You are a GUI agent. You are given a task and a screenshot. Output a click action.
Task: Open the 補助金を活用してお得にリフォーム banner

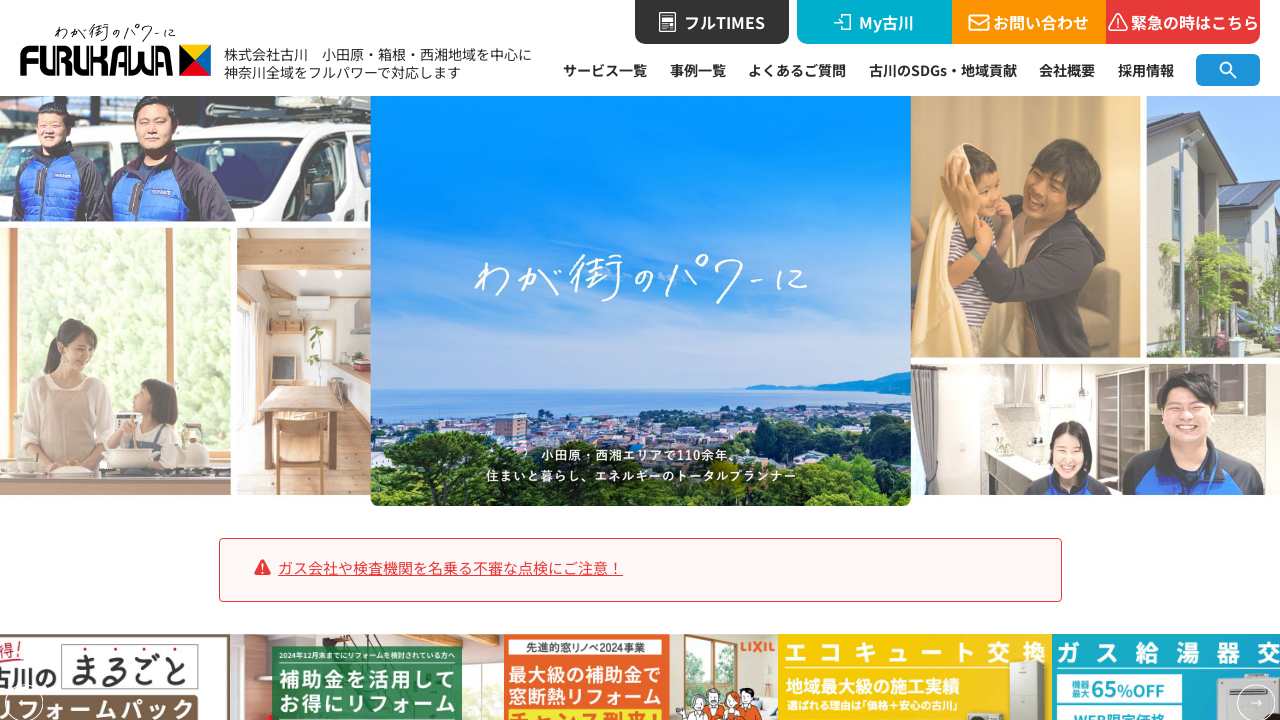[x=366, y=680]
